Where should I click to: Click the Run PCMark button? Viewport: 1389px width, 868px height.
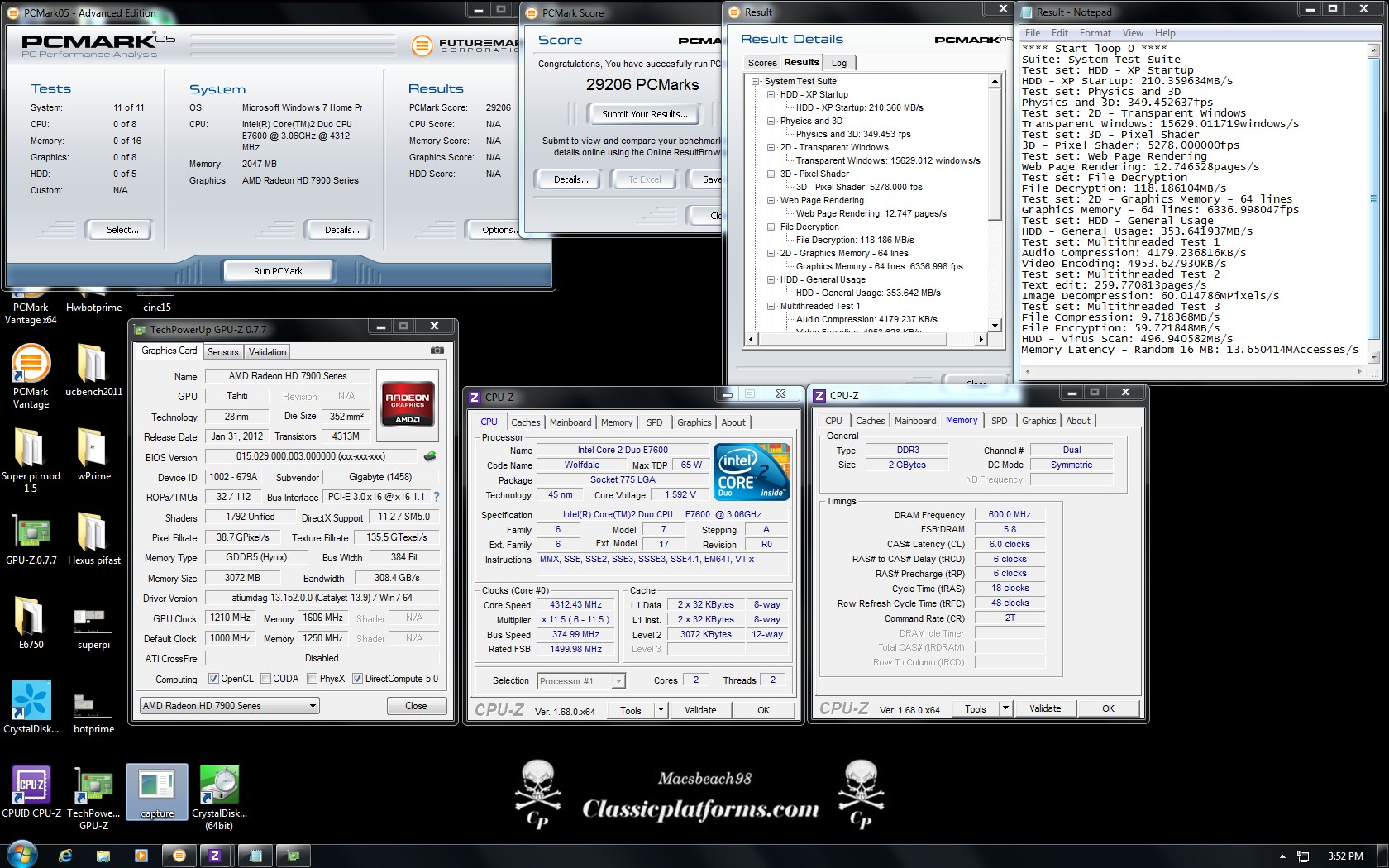coord(278,271)
